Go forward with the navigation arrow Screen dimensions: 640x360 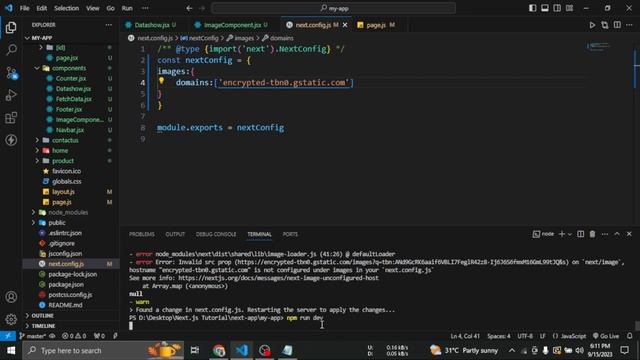click(202, 8)
